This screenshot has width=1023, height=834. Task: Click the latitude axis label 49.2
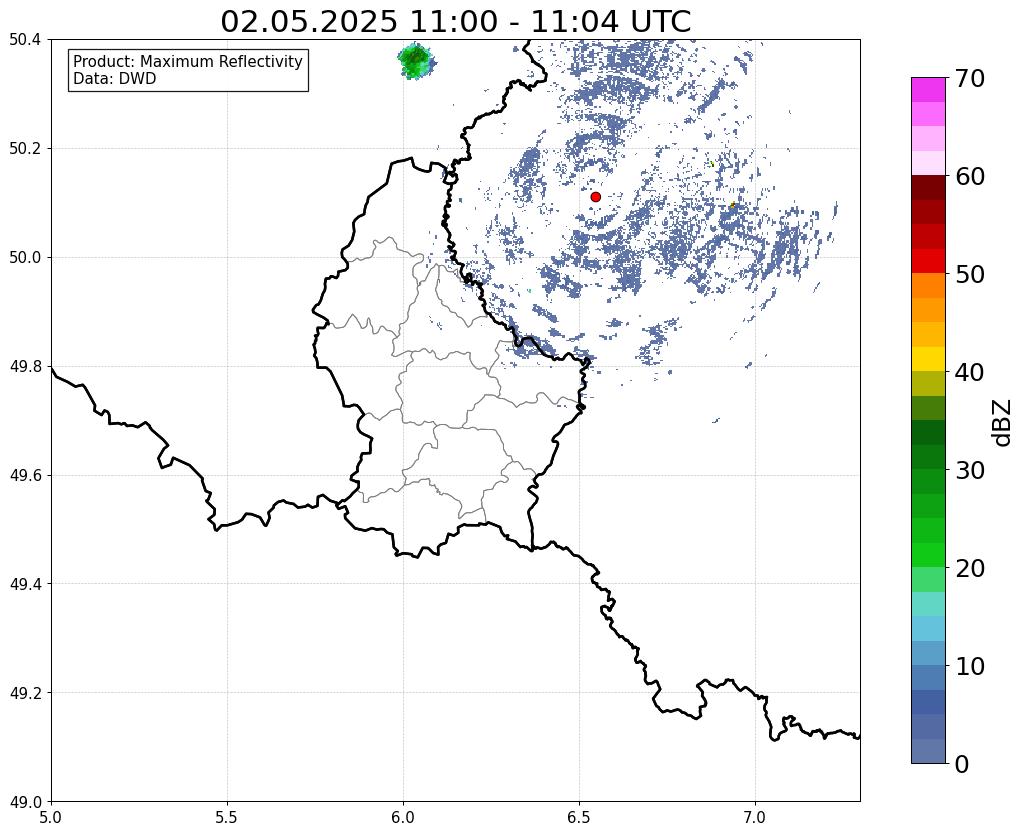25,693
